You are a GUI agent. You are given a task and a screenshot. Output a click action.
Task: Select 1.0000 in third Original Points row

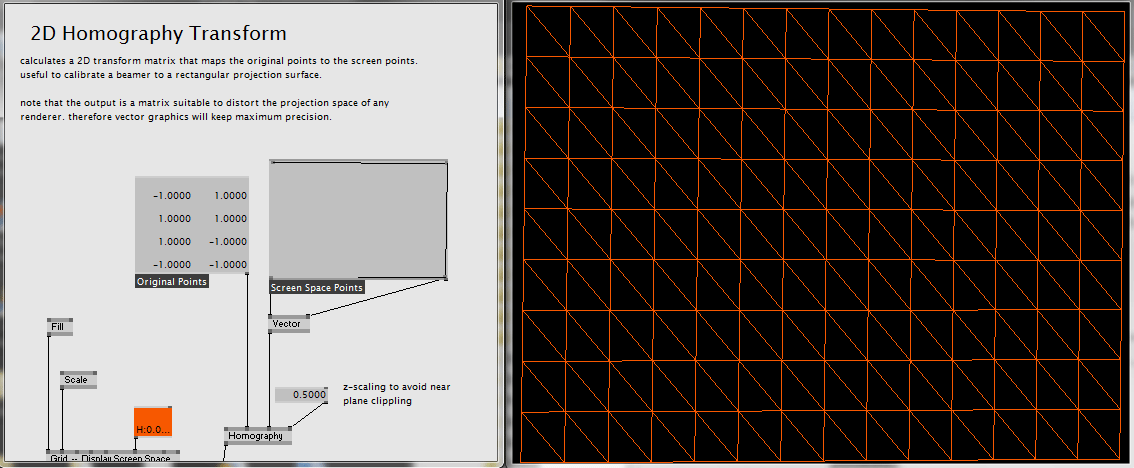pos(174,241)
